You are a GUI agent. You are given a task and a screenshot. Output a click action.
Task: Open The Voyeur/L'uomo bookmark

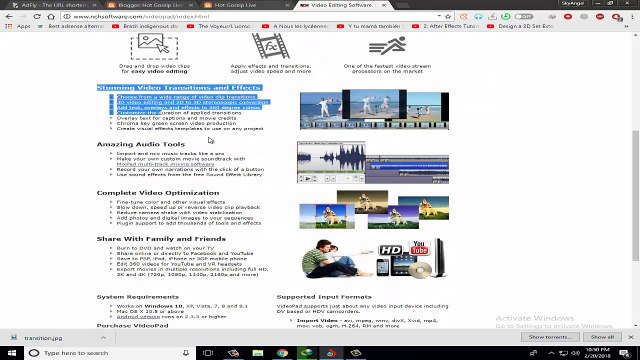coord(220,26)
